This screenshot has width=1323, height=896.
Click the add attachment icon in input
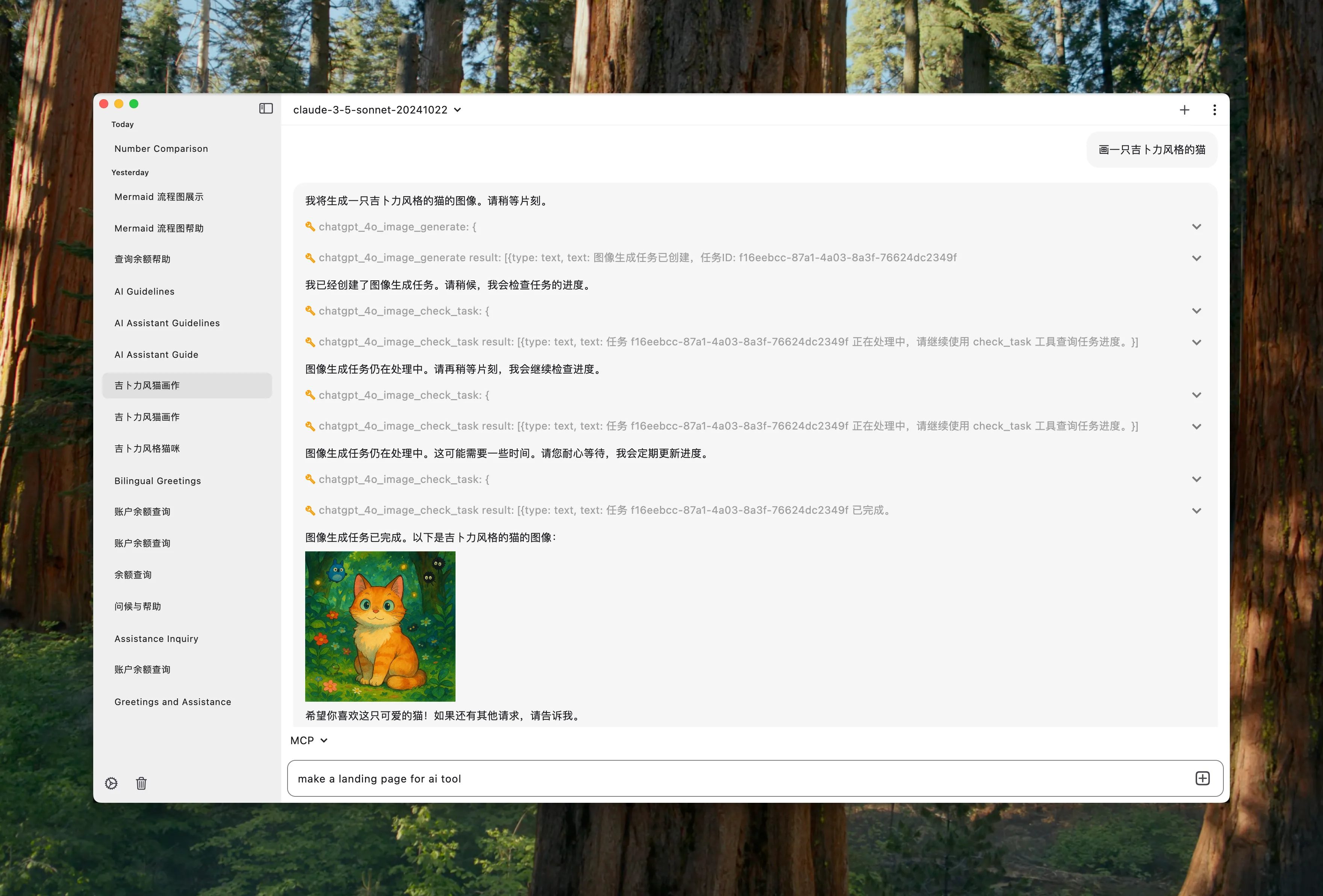pyautogui.click(x=1202, y=778)
